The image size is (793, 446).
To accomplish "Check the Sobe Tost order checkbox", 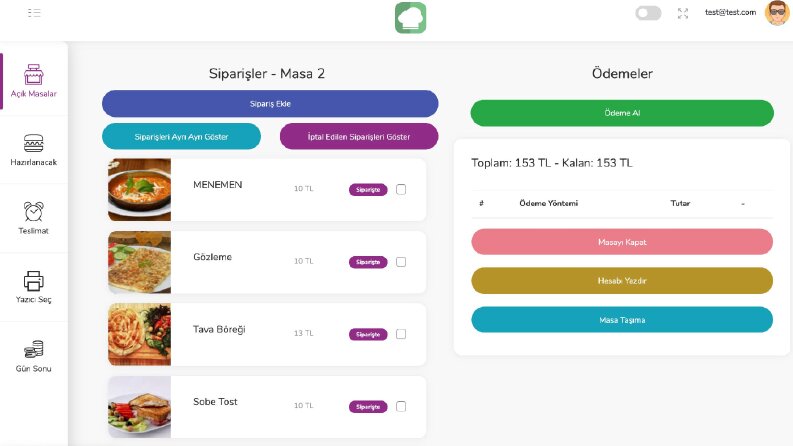I will click(401, 407).
